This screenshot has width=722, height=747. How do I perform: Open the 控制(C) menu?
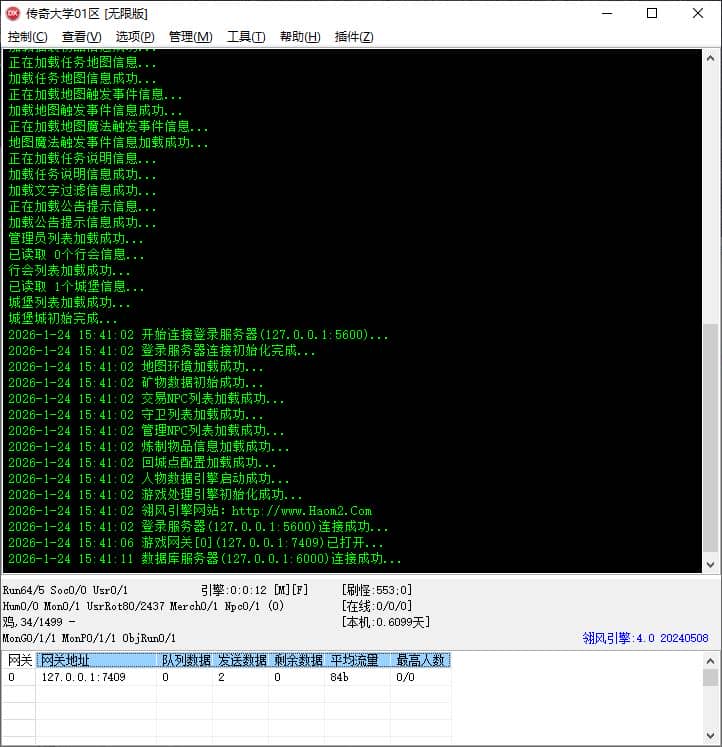[27, 37]
